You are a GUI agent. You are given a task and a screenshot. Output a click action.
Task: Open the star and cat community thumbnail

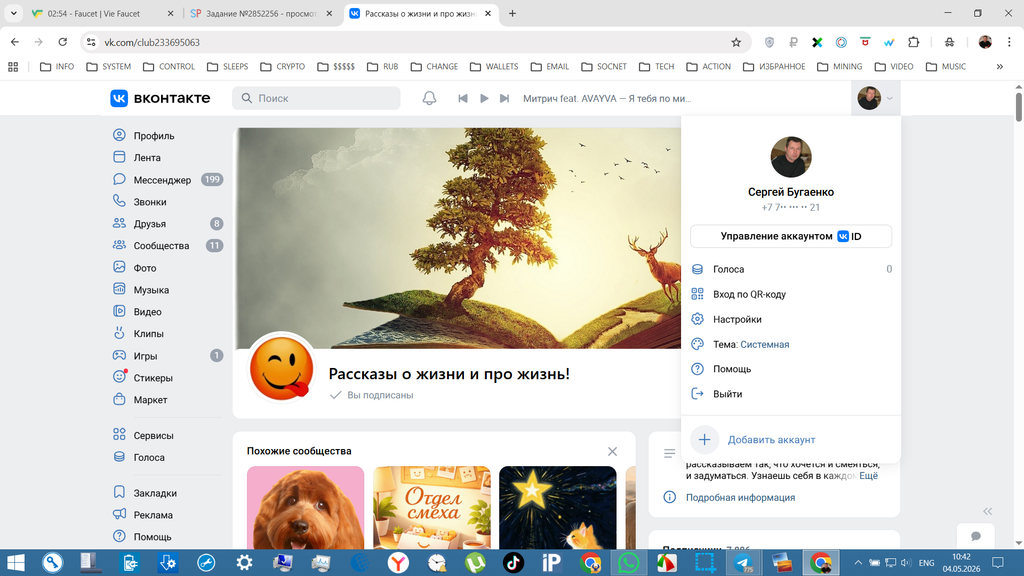(x=558, y=507)
